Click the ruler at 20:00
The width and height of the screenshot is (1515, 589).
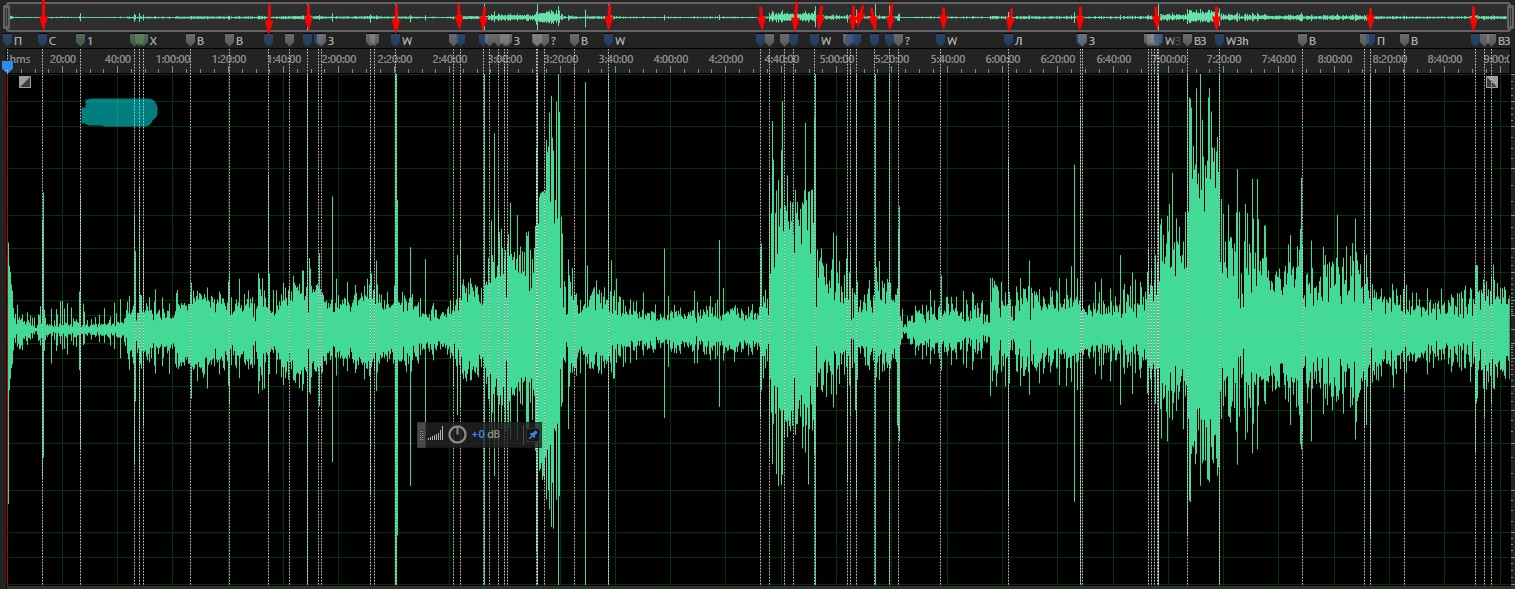point(63,59)
